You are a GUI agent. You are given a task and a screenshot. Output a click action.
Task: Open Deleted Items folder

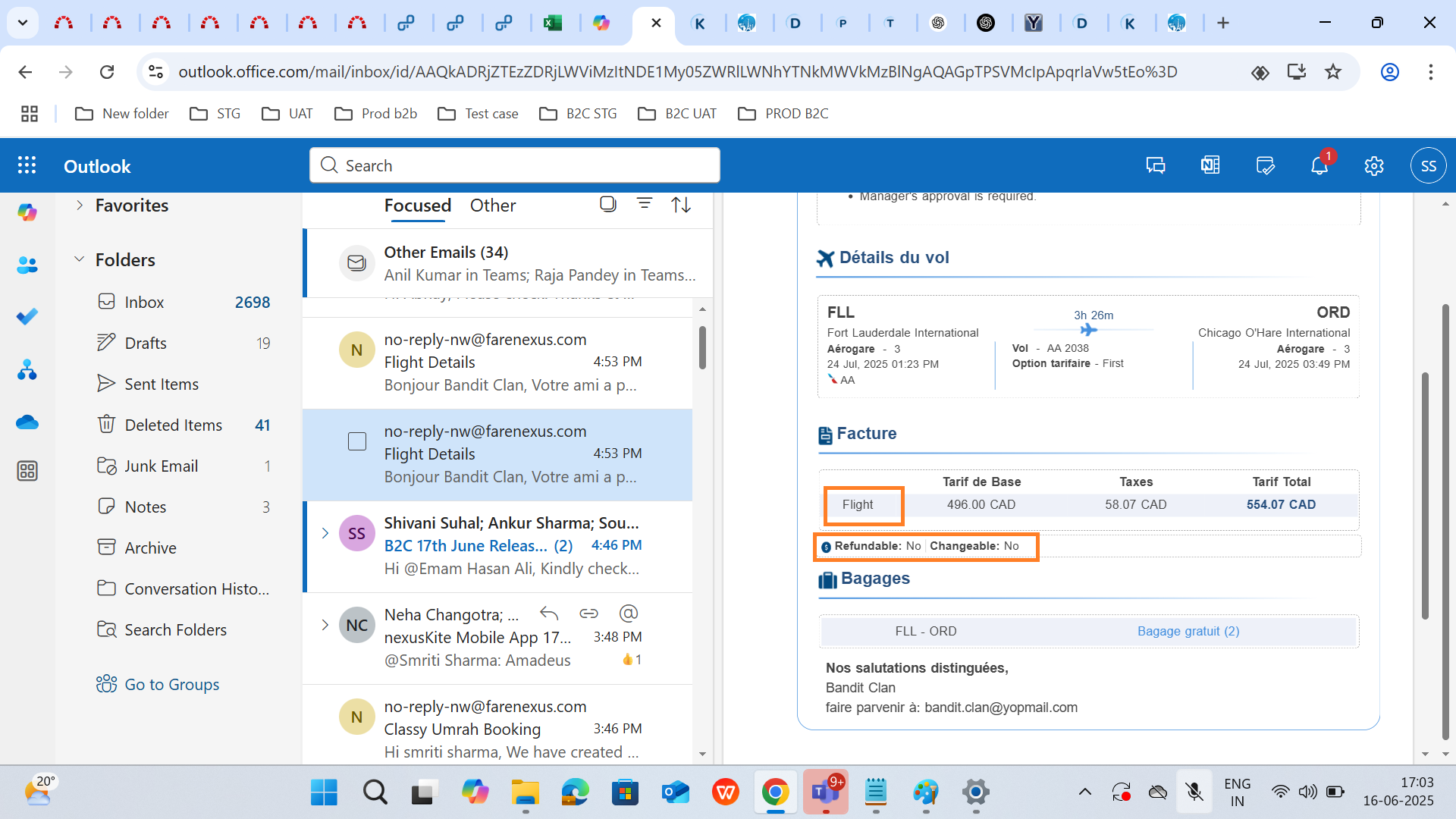coord(182,425)
